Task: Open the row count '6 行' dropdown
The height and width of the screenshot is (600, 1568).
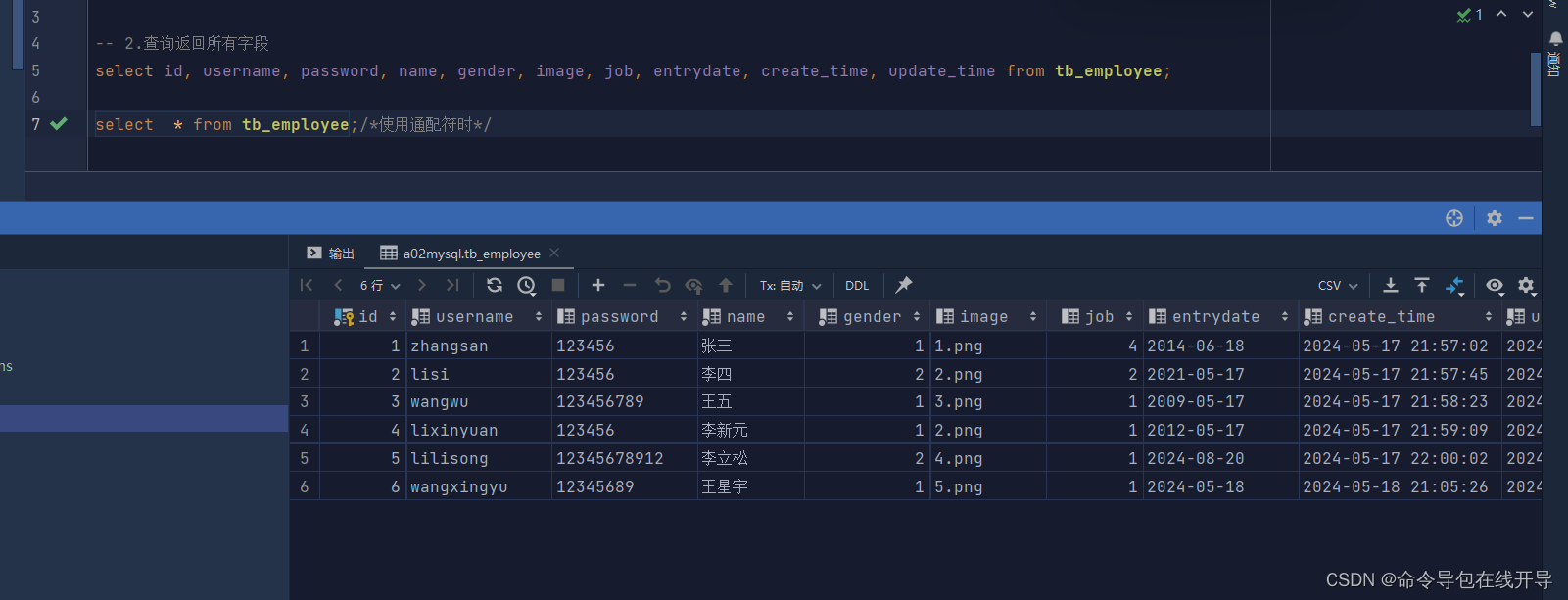Action: point(380,285)
